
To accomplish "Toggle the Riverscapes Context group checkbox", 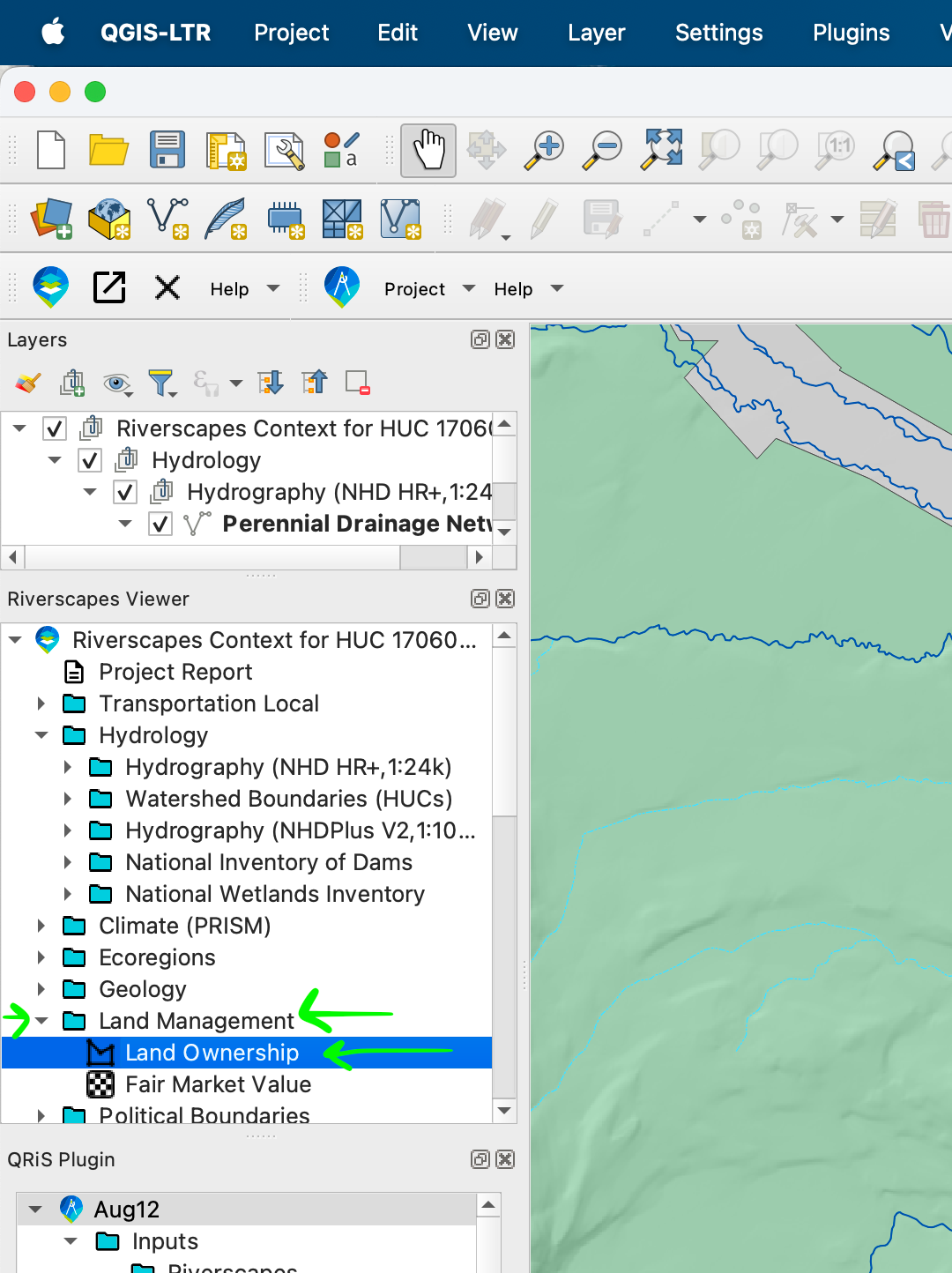I will [x=55, y=428].
